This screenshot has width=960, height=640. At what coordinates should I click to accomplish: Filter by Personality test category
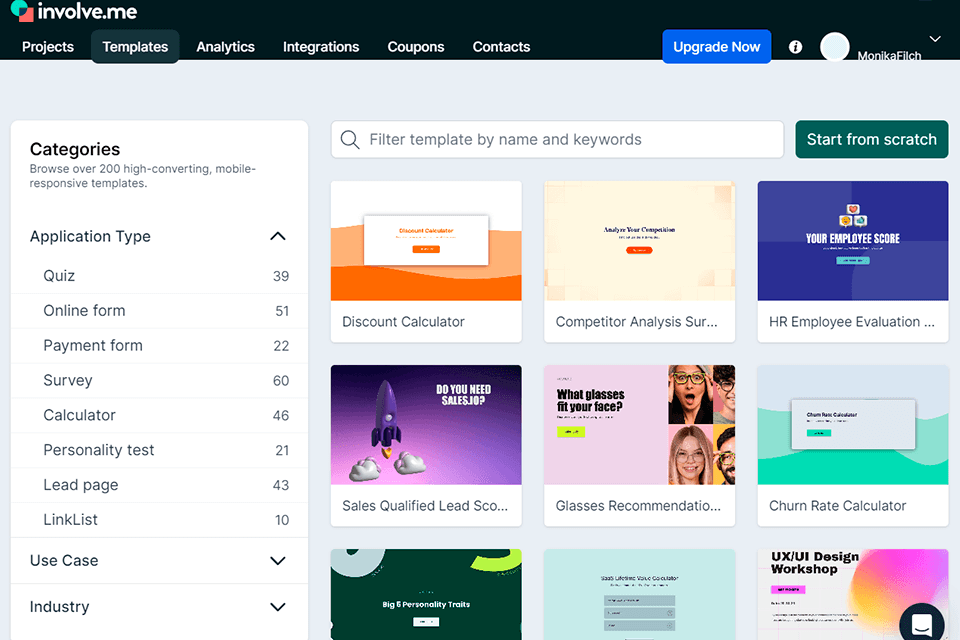(159, 451)
